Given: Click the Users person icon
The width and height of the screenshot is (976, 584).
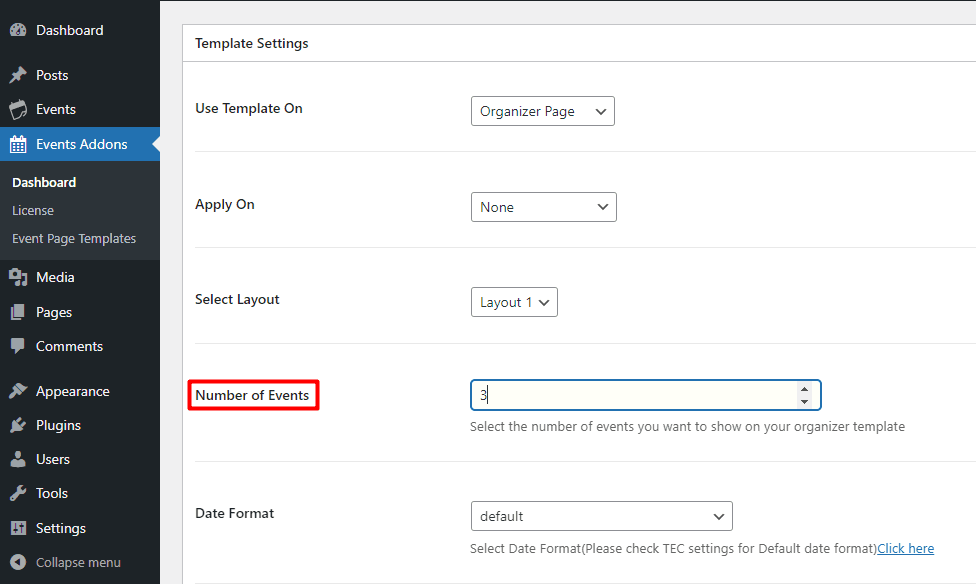Looking at the screenshot, I should pos(18,460).
